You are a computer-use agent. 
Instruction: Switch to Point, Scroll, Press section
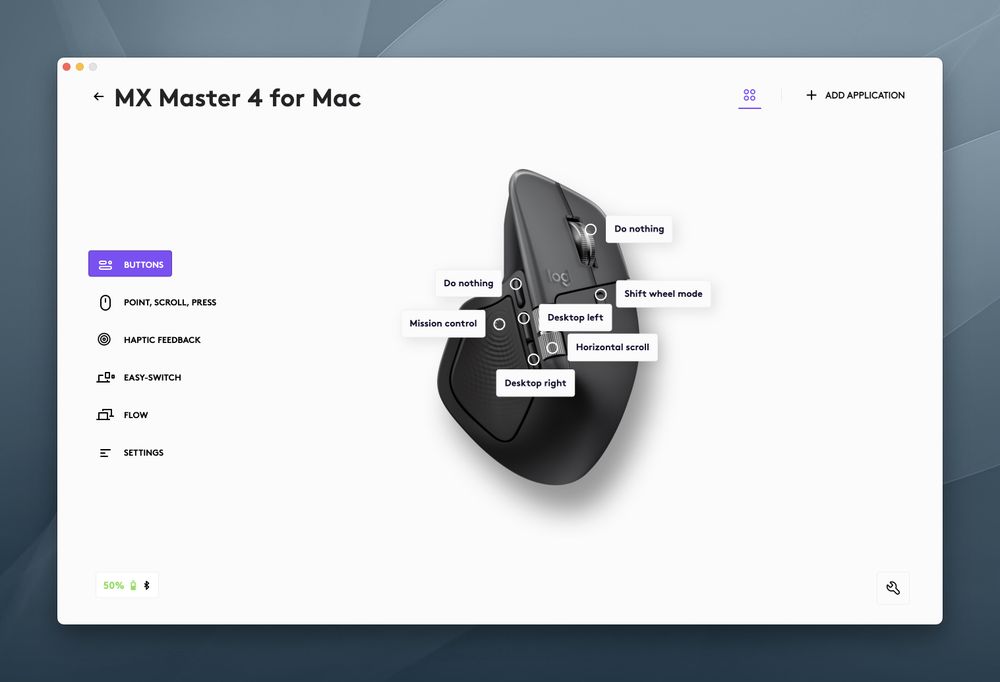point(158,302)
